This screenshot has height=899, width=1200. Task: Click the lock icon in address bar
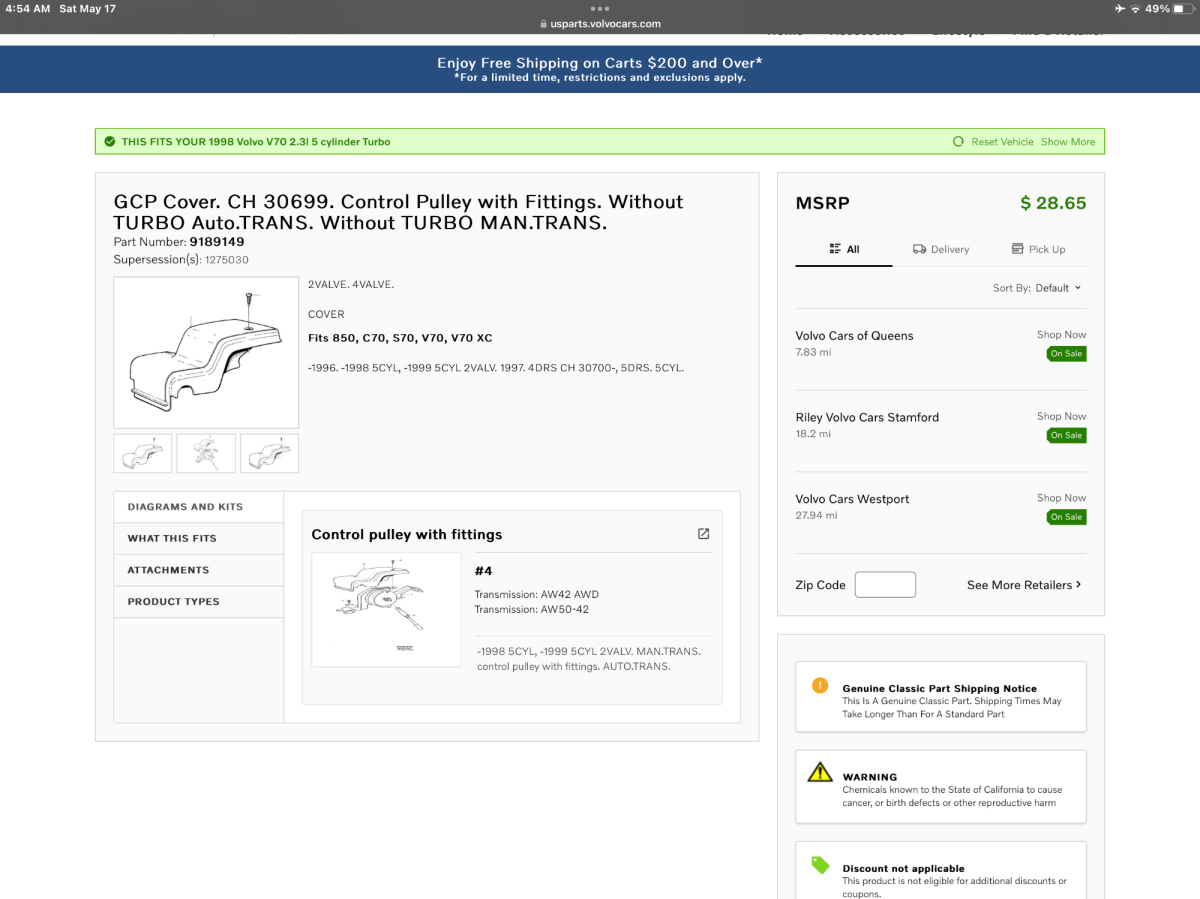pyautogui.click(x=543, y=24)
